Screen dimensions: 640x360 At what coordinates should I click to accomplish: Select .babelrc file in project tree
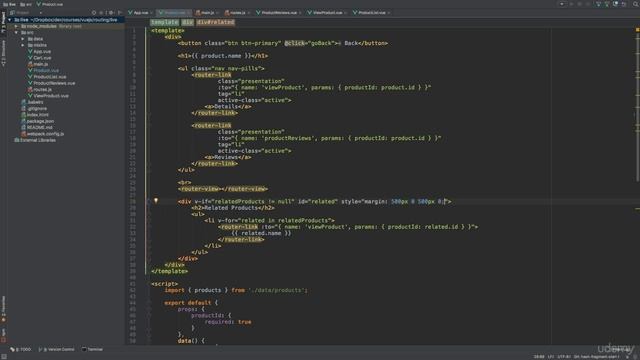[x=32, y=102]
